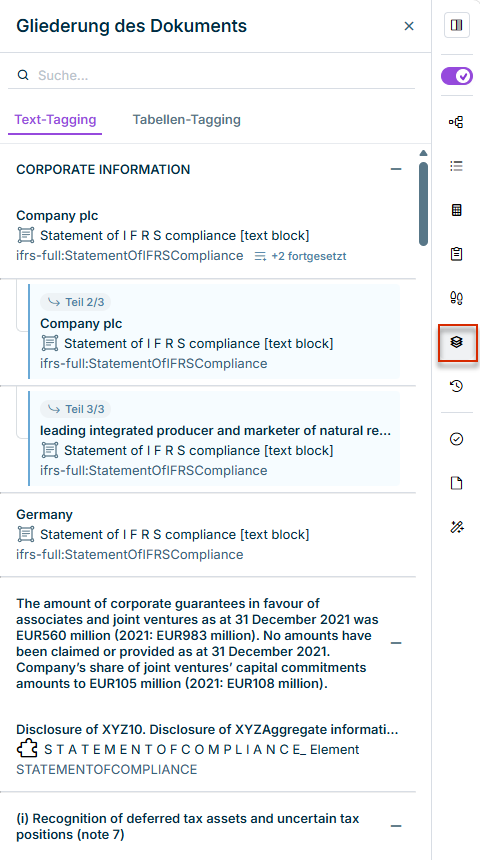480x860 pixels.
Task: Collapse the CORPORATE INFORMATION section
Action: click(396, 169)
